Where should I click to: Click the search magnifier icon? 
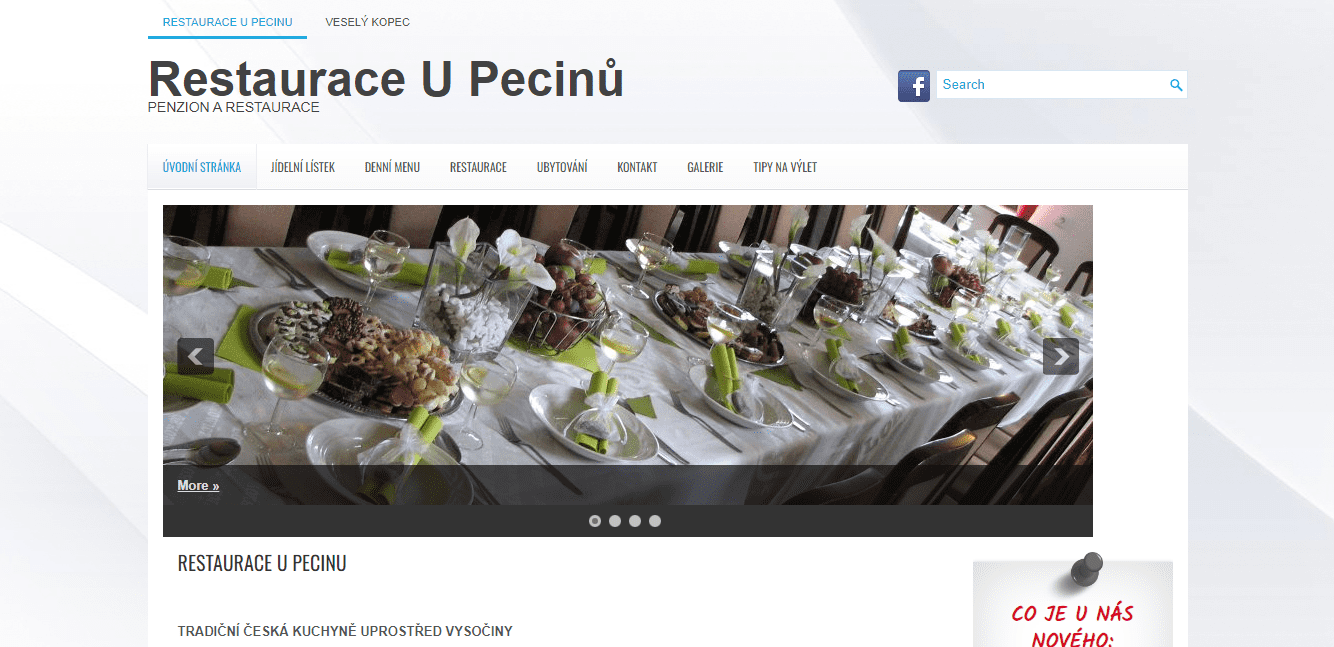(1176, 85)
